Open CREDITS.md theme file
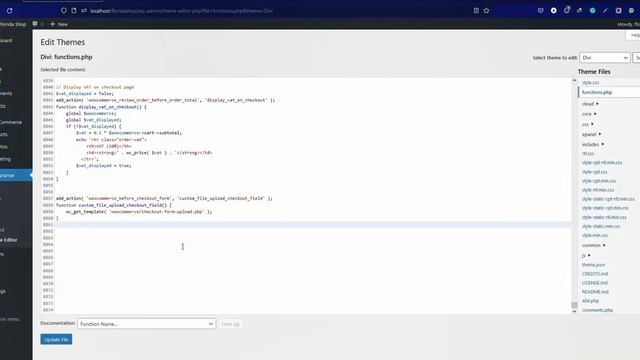Viewport: 640px width, 360px height. point(595,273)
